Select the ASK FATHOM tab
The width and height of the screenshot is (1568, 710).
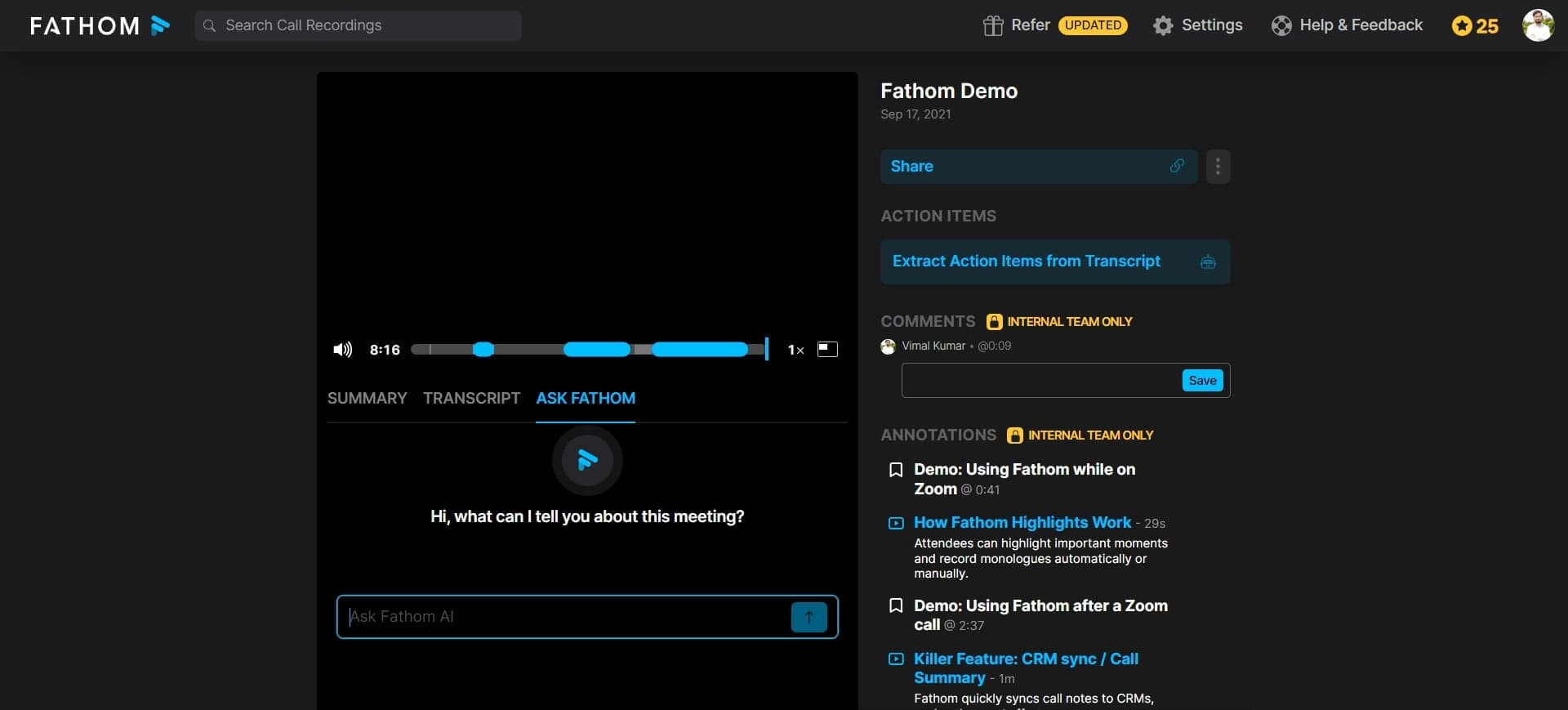click(586, 398)
